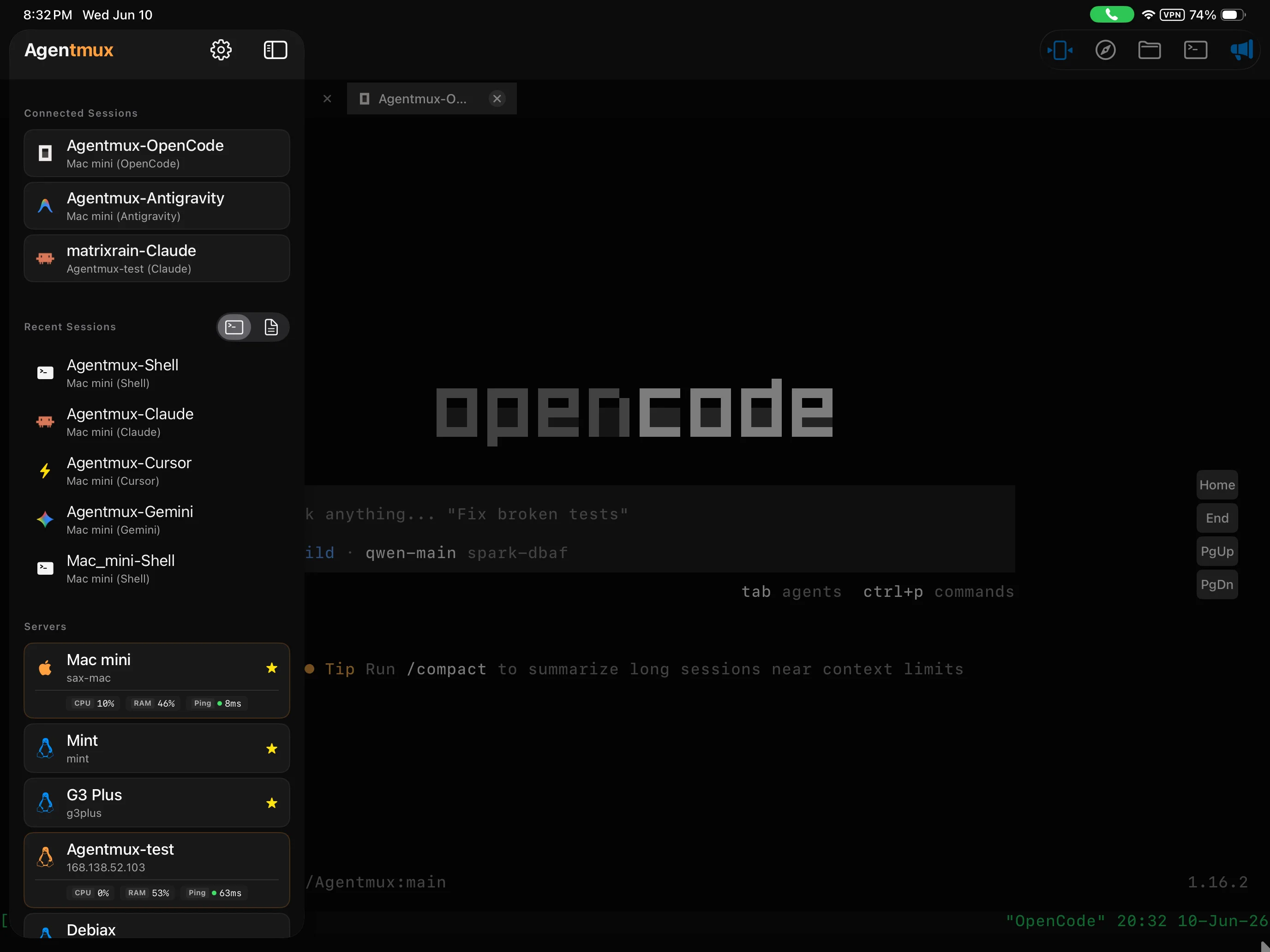This screenshot has width=1270, height=952.
Task: Click the Agentmux-test penguin icon
Action: (x=45, y=857)
